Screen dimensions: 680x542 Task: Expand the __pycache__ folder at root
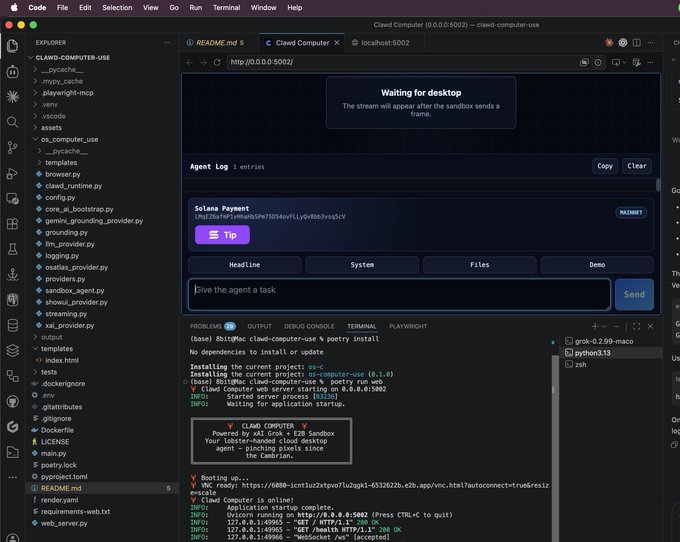coord(60,69)
